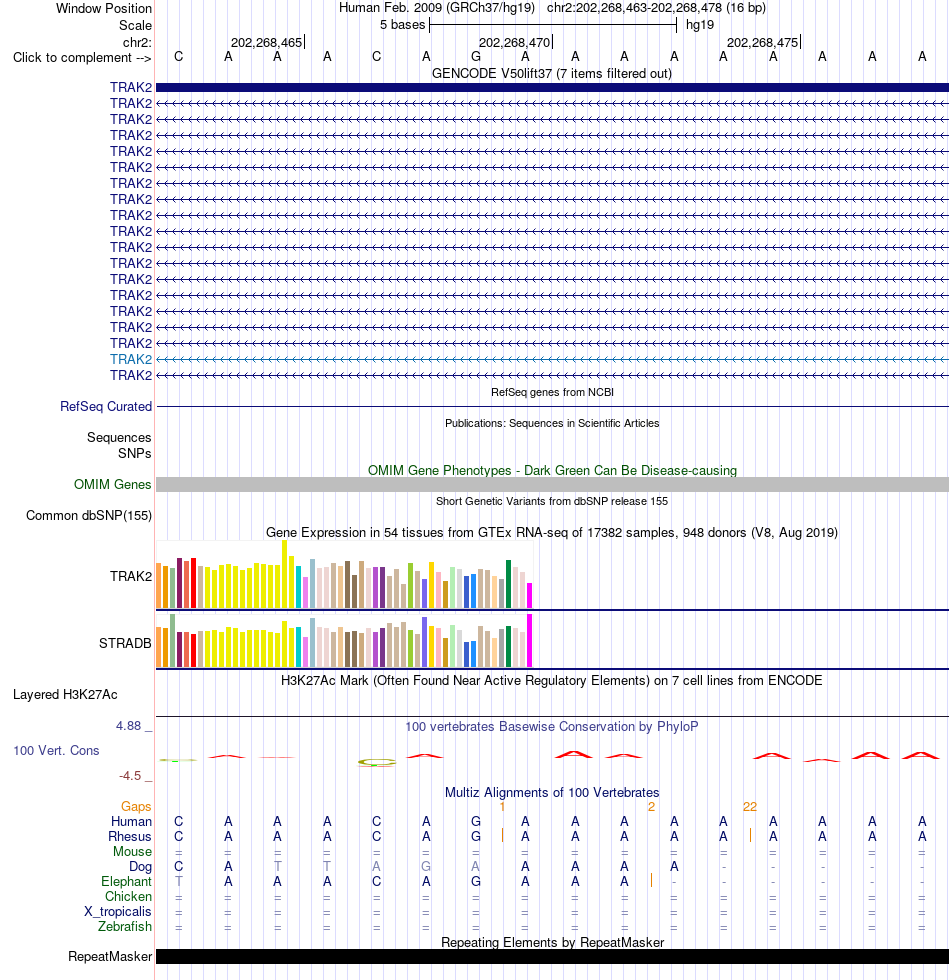Click the 'Sequences' track label
Viewport: 950px width, 980px height.
119,438
